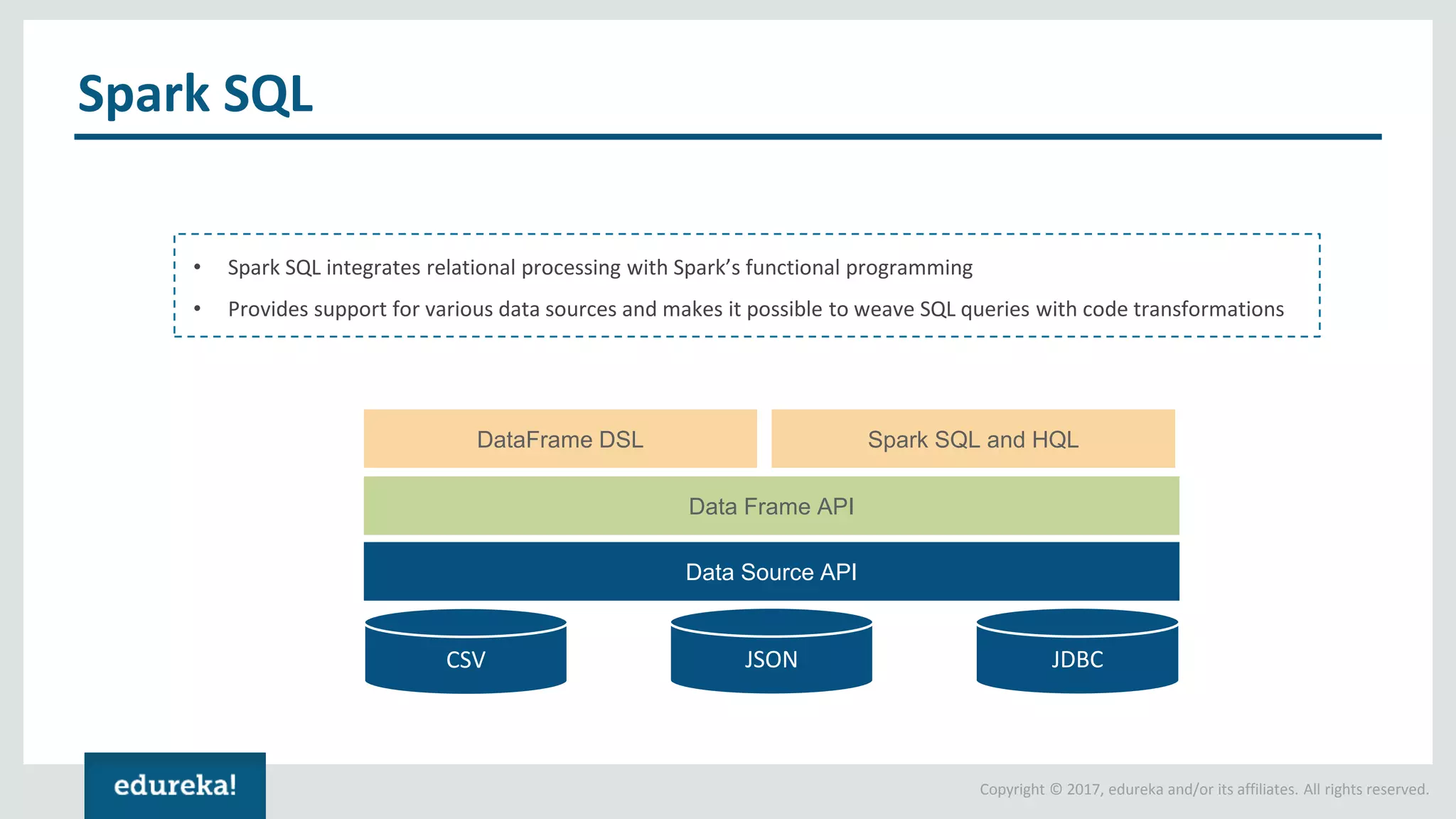Click the elliptical top lid of JDBC cylinder
The width and height of the screenshot is (1456, 819).
coord(1077,621)
